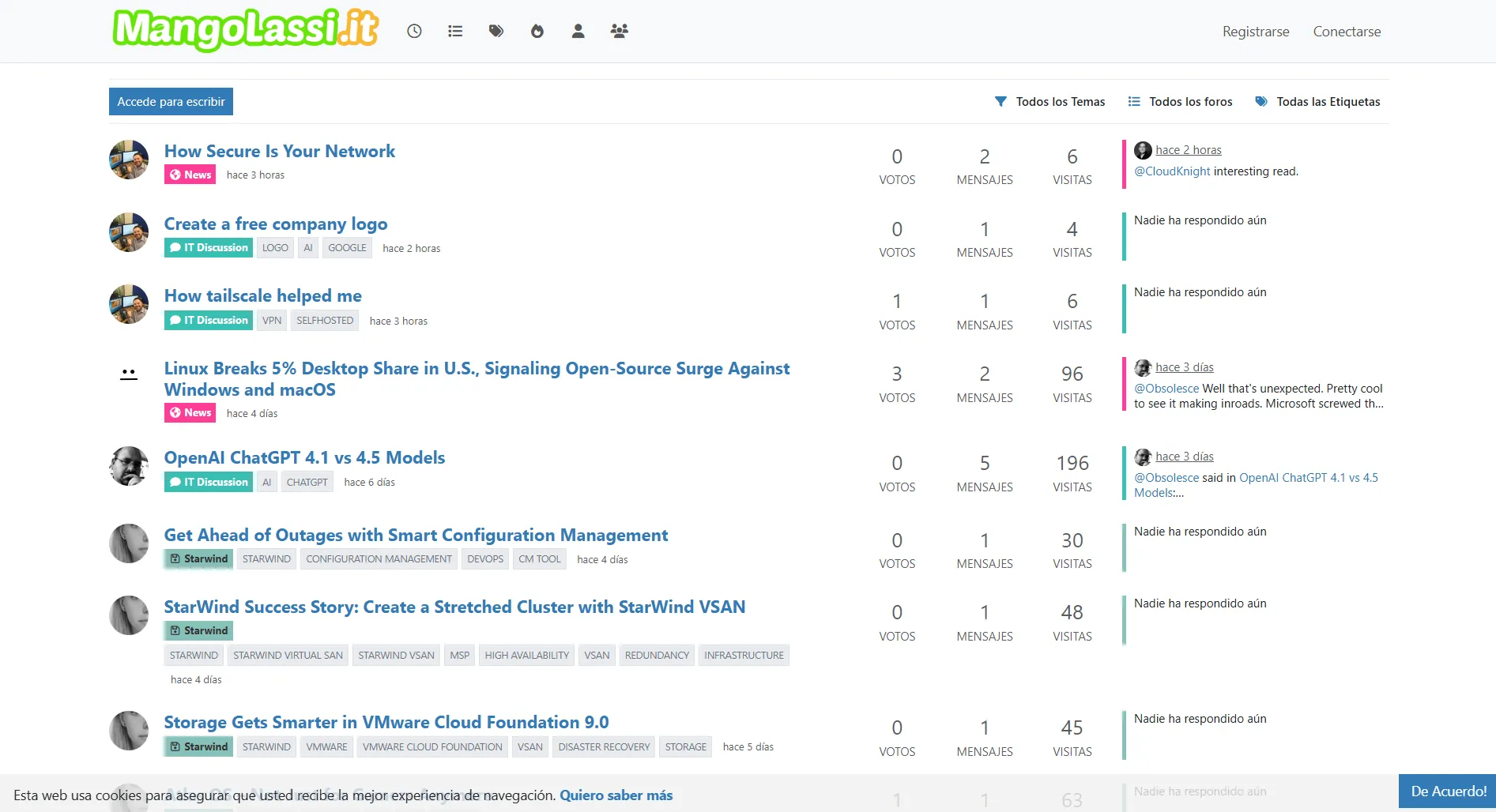This screenshot has width=1496, height=812.
Task: Open the categories list icon in navbar
Action: [x=455, y=31]
